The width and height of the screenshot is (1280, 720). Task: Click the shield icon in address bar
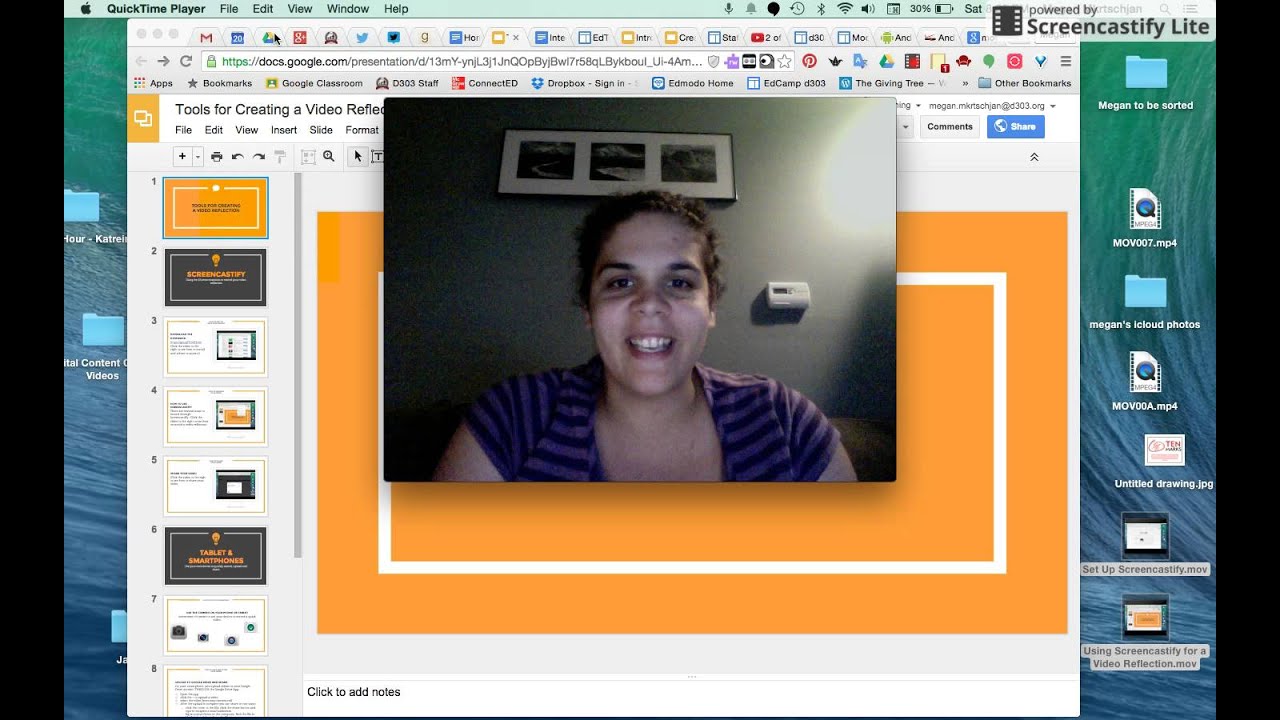[x=713, y=61]
